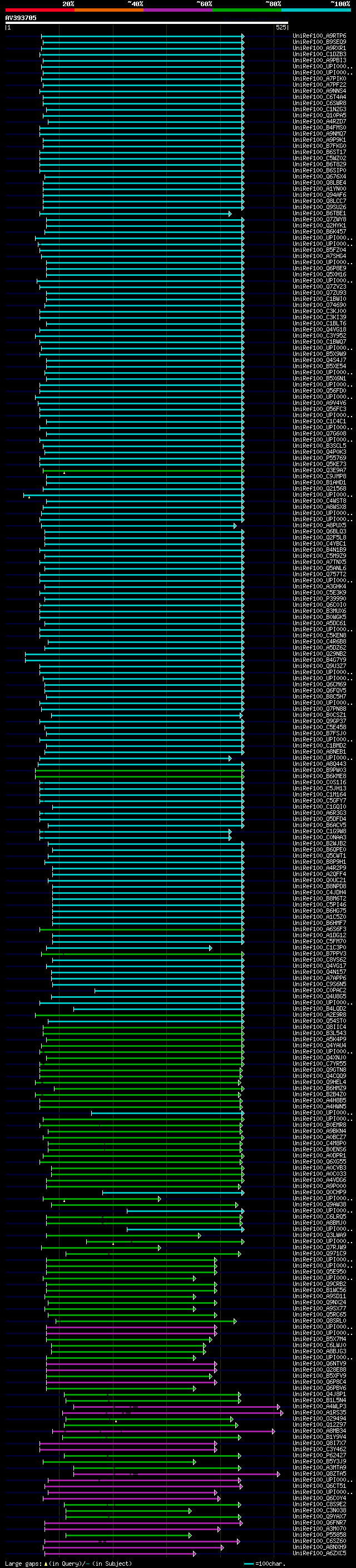Select the UniRef100_Q6NTV9 label
Screen dimensions: 356x1568
tap(319, 1363)
